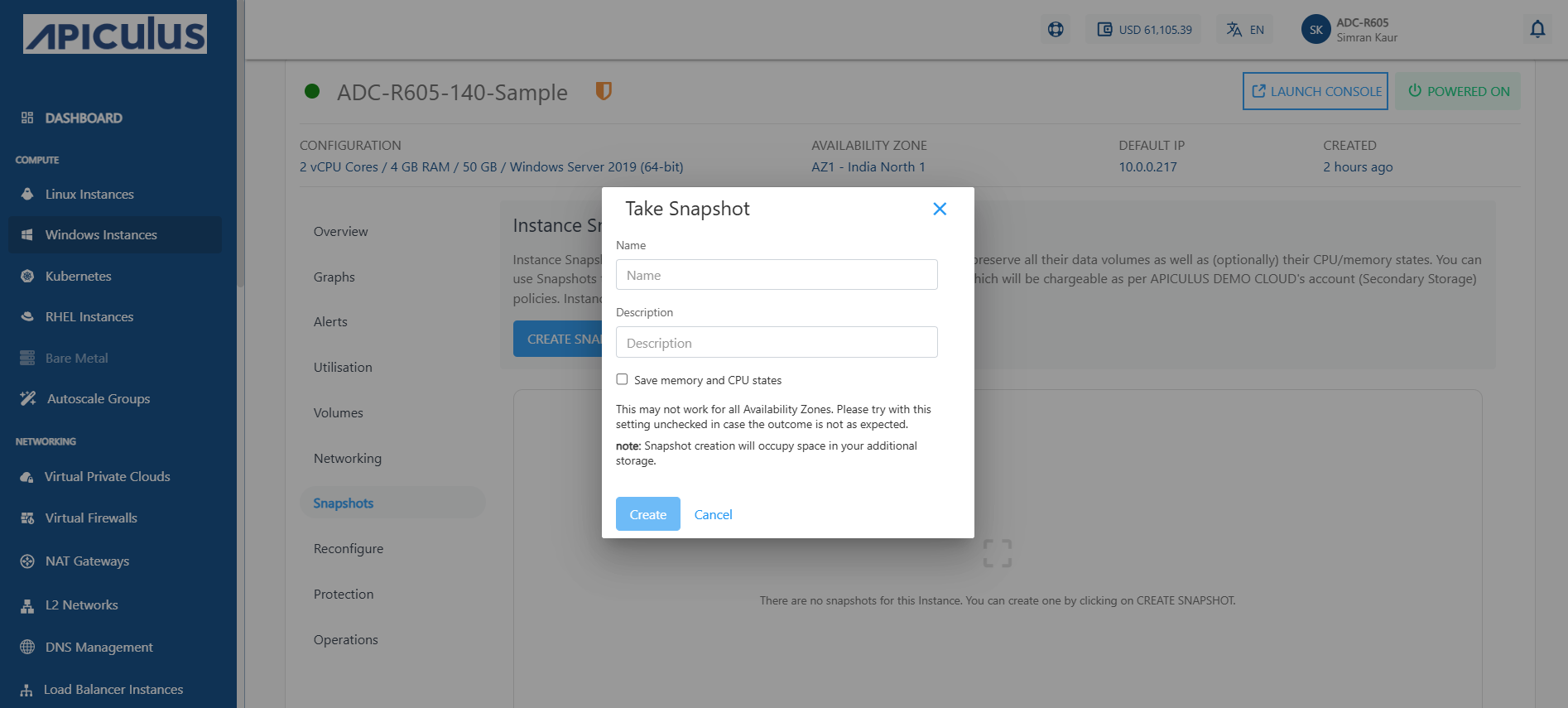
Task: Click the orange shield protection icon
Action: coord(604,91)
